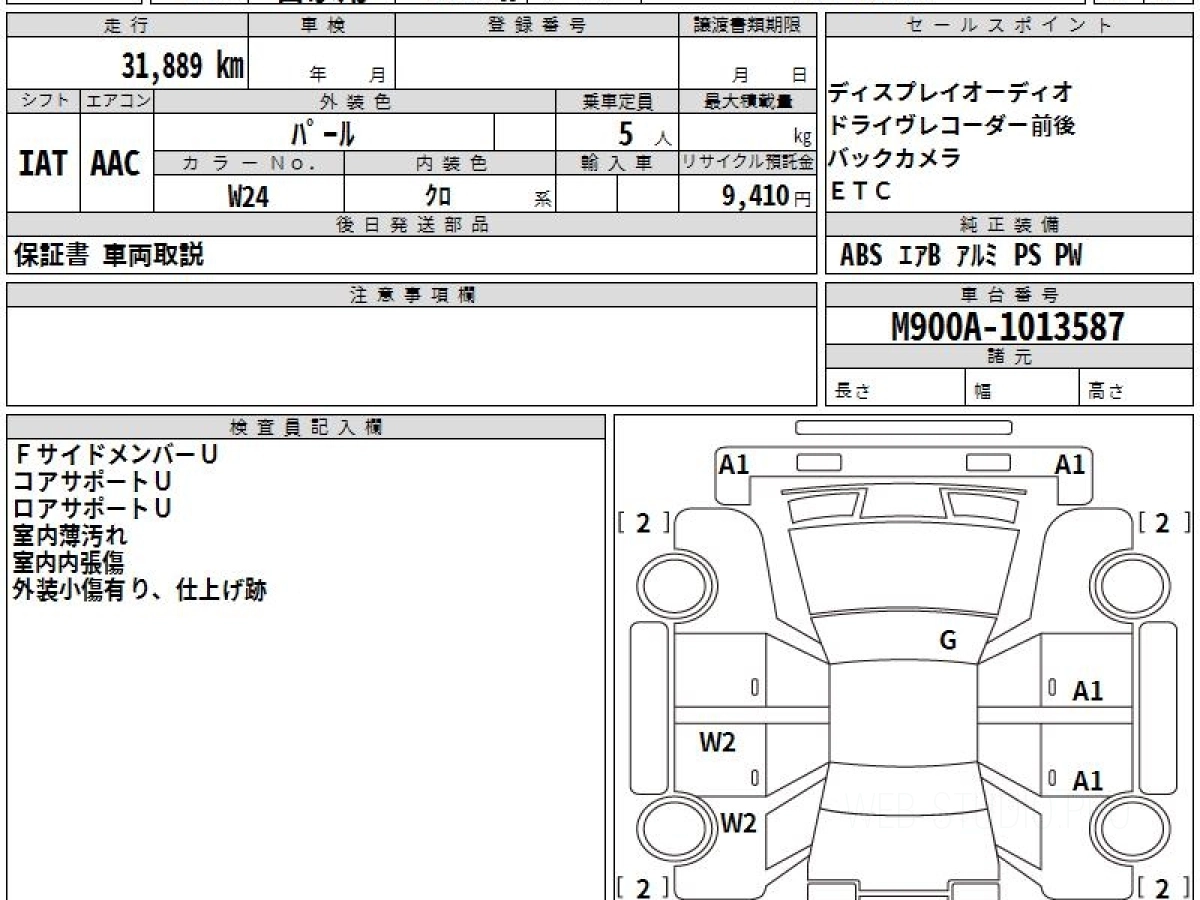The width and height of the screenshot is (1200, 900).
Task: Select the 登録番号 header cell
Action: (537, 26)
